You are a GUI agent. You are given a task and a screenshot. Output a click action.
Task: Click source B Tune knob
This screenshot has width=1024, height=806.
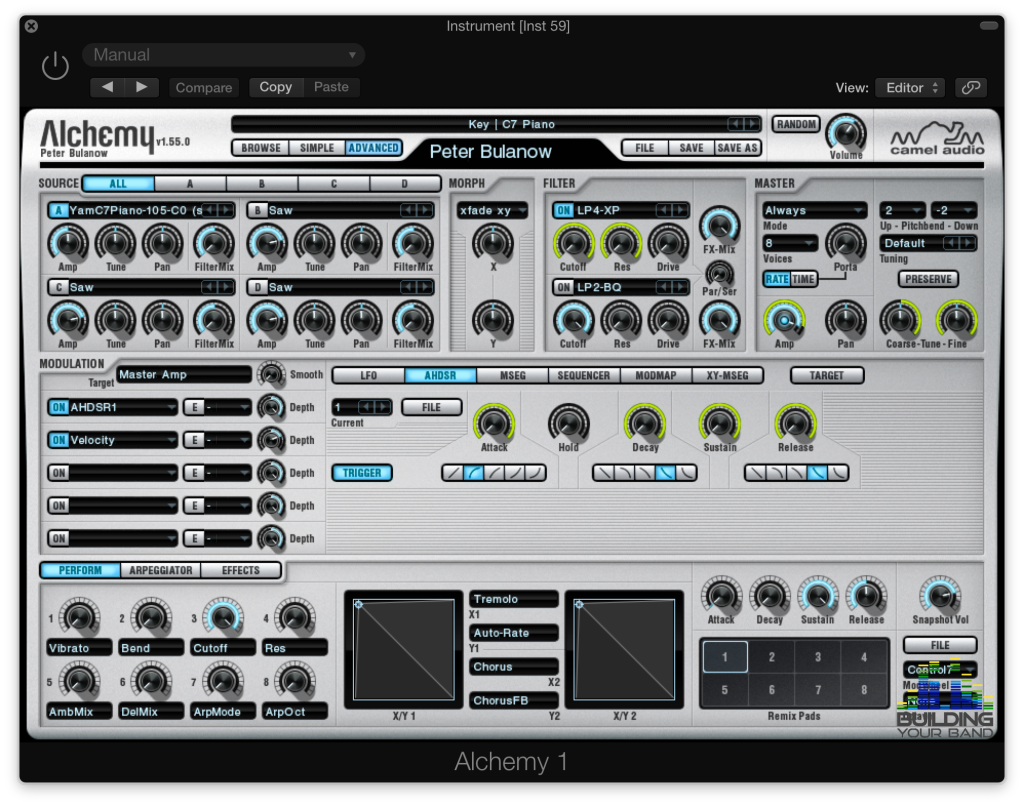point(315,242)
